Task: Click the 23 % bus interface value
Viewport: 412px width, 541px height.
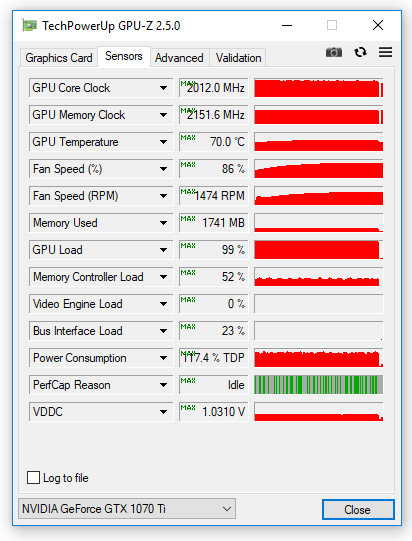Action: click(x=214, y=331)
